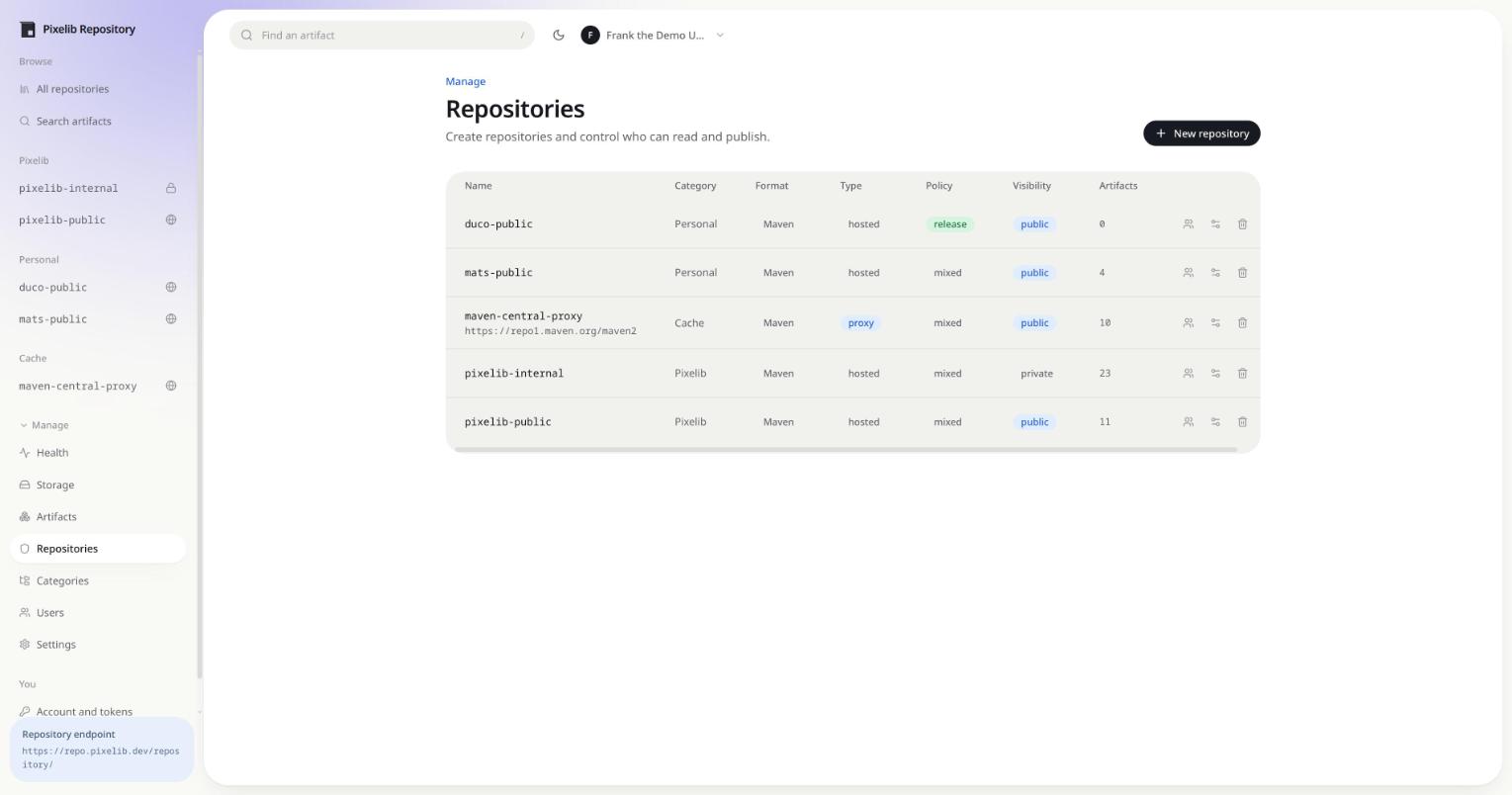This screenshot has width=1512, height=795.
Task: Open the Frank the Demo User dropdown
Action: pyautogui.click(x=654, y=36)
